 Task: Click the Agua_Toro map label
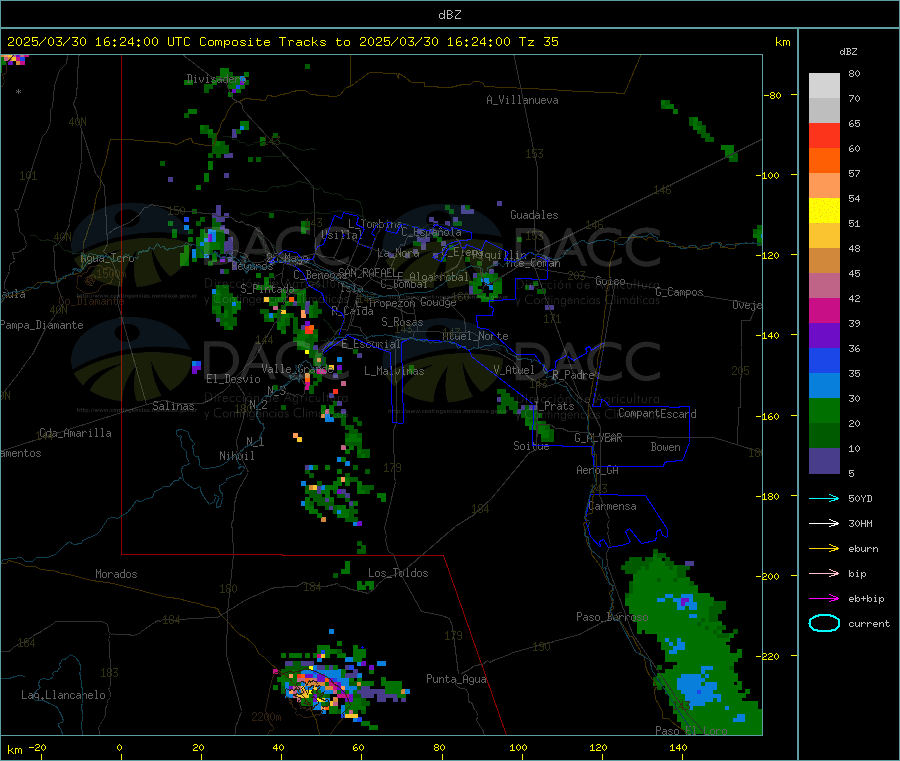(107, 258)
